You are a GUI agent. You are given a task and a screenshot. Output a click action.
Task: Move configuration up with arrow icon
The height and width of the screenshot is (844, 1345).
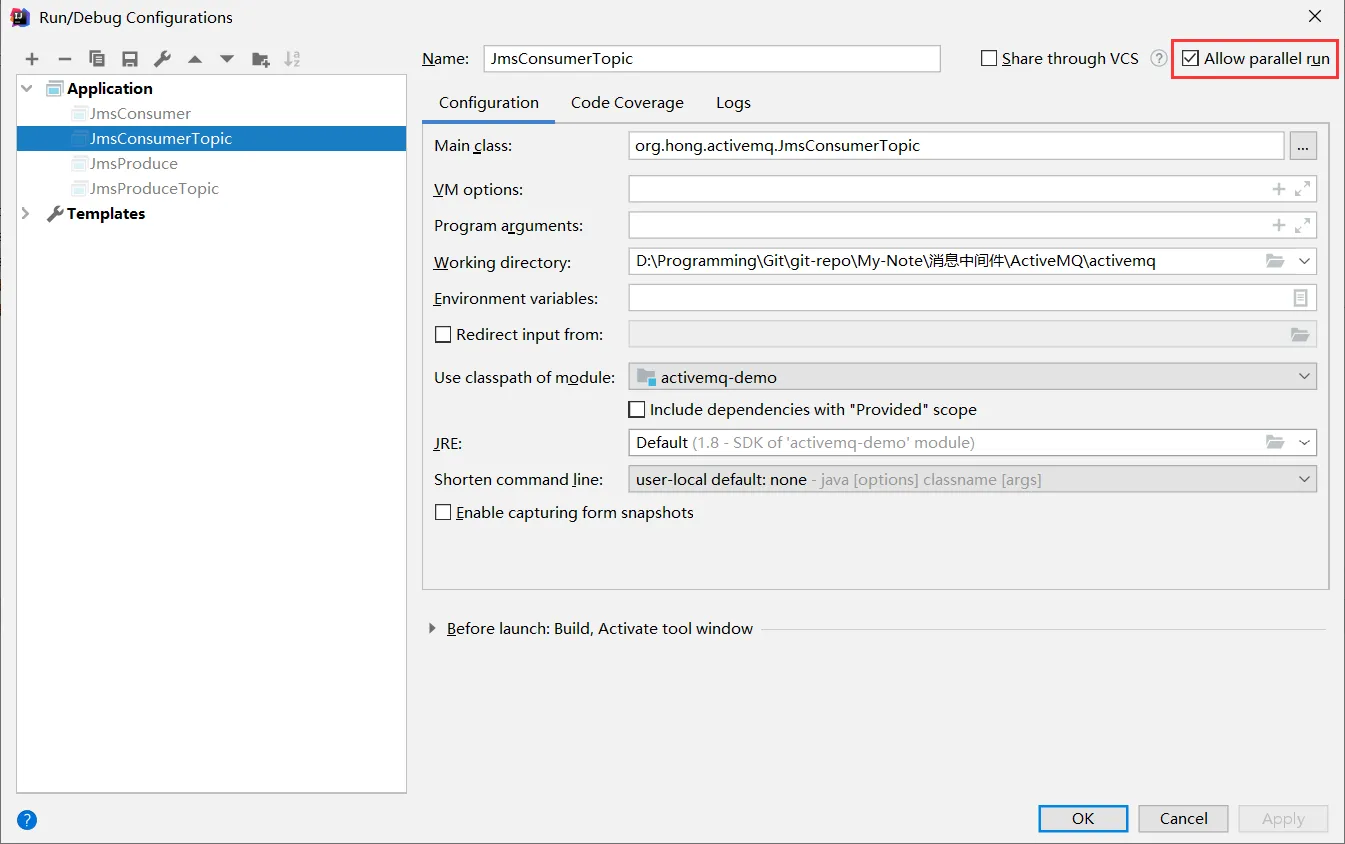pos(195,59)
